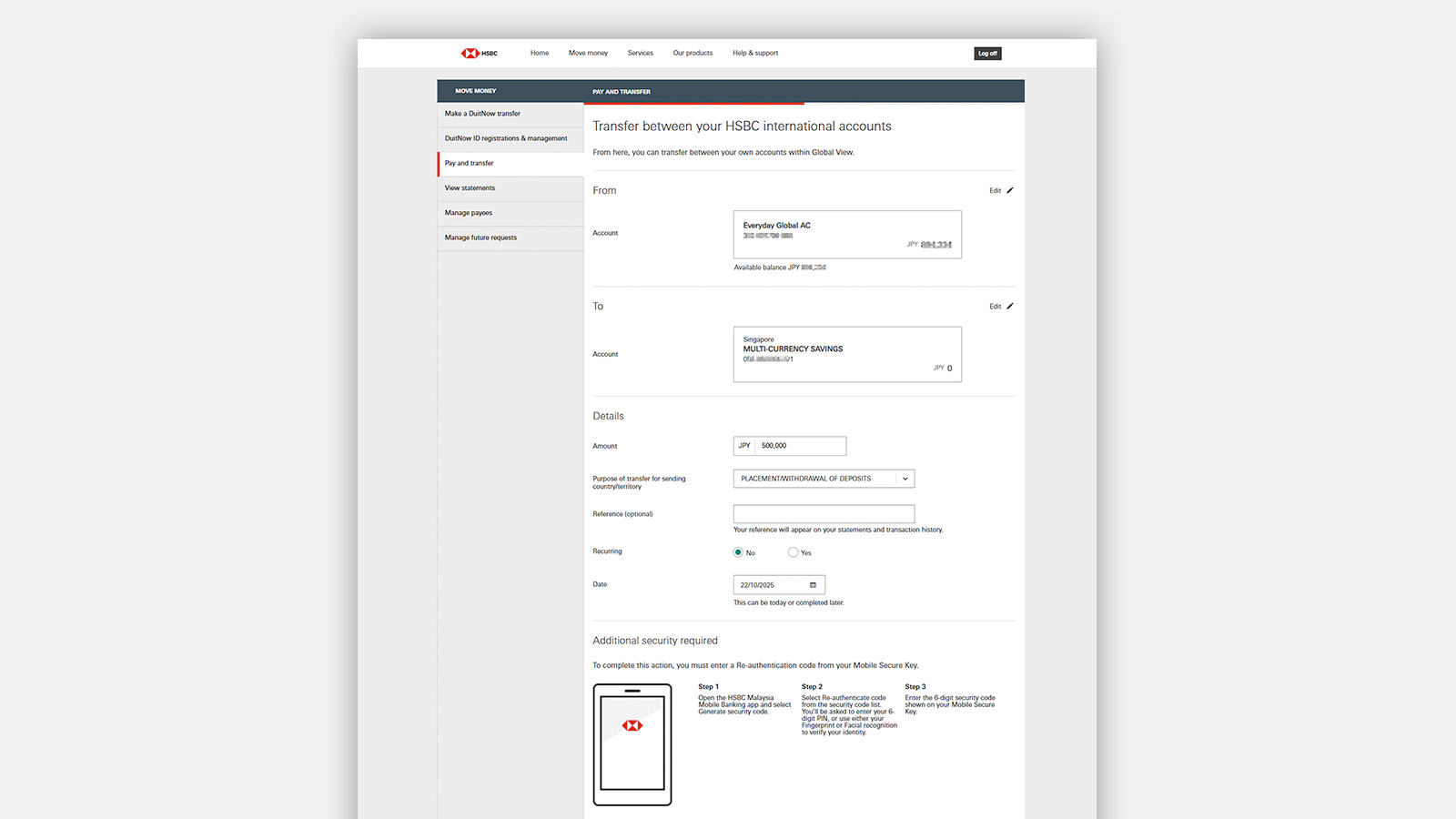Click into the Reference optional field

824,514
